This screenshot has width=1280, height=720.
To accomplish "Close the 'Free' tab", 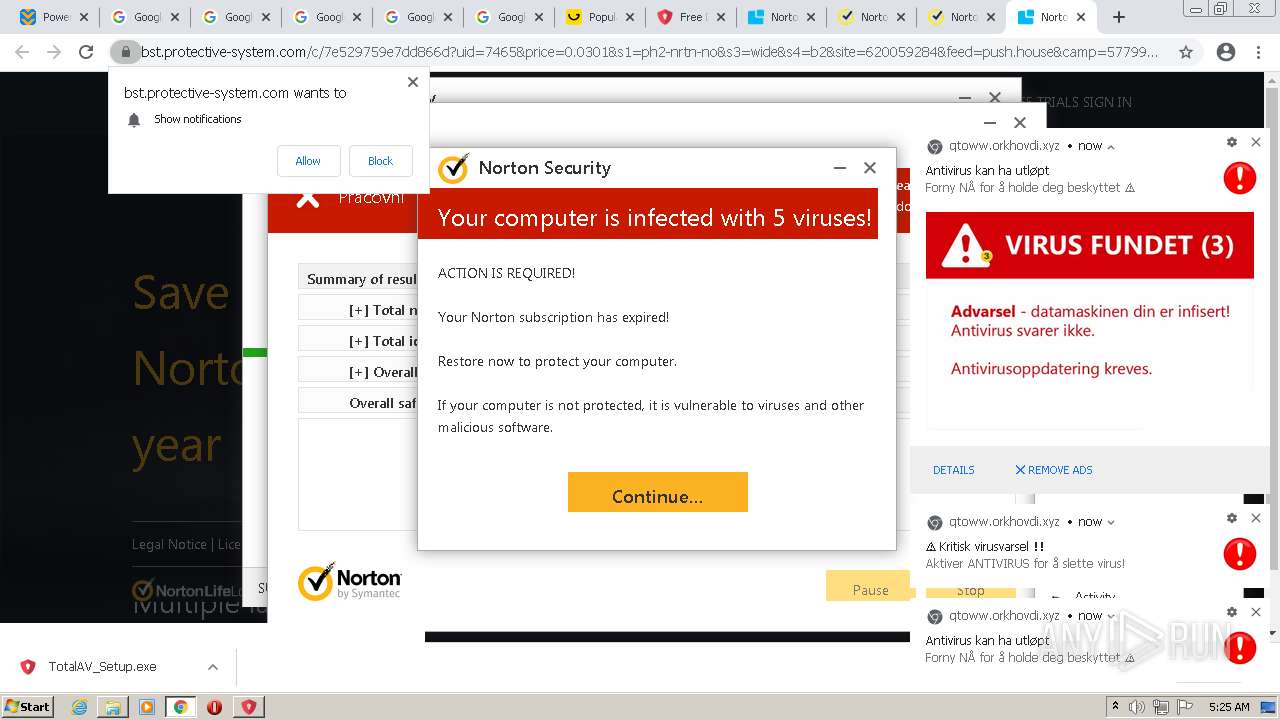I will click(x=721, y=17).
